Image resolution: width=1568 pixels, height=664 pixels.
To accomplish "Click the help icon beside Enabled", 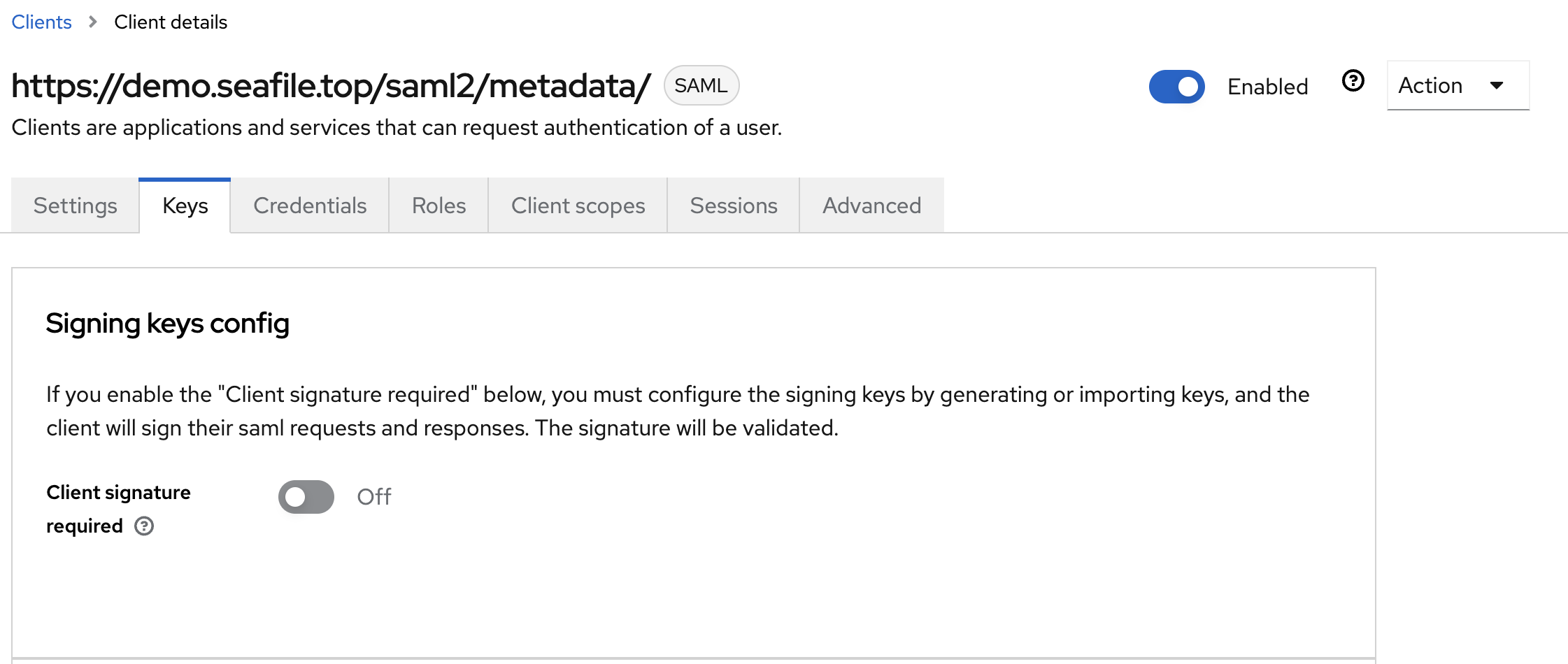I will pyautogui.click(x=1353, y=82).
